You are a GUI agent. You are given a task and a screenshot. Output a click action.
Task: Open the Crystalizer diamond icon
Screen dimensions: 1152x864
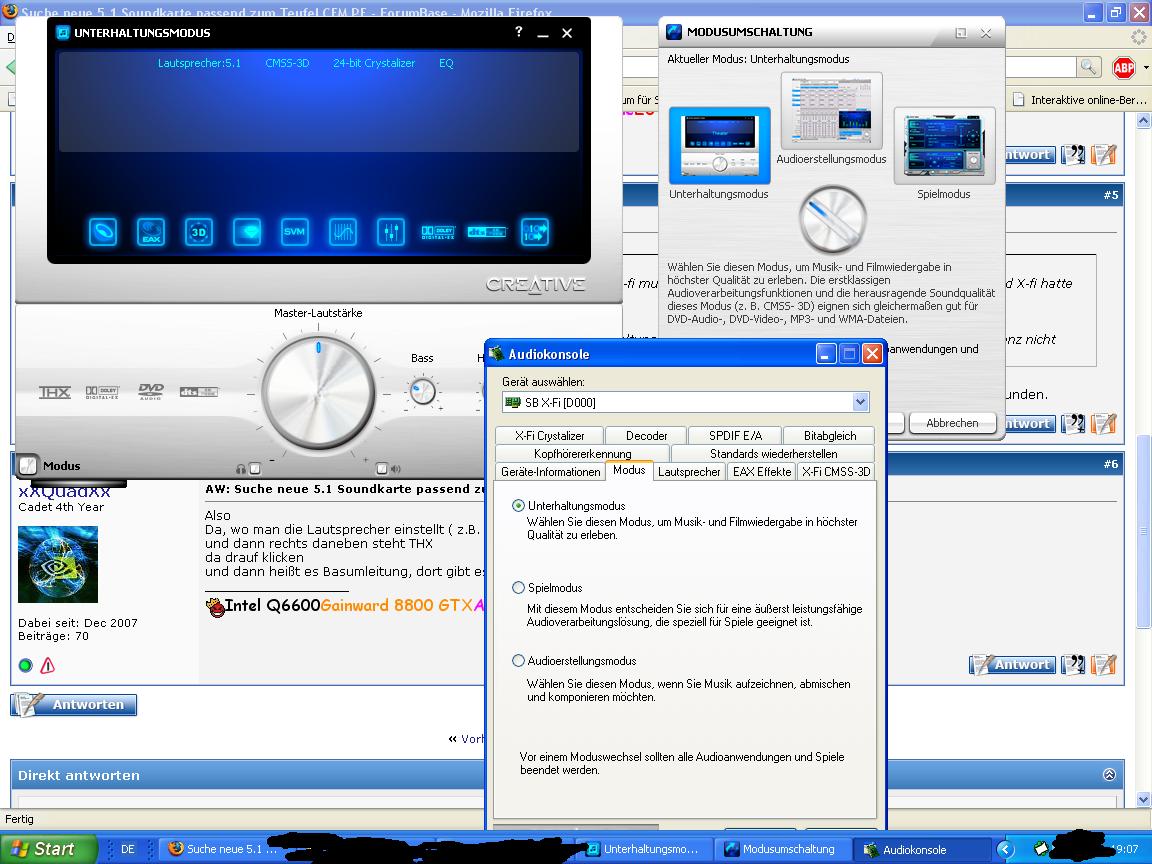(x=247, y=232)
